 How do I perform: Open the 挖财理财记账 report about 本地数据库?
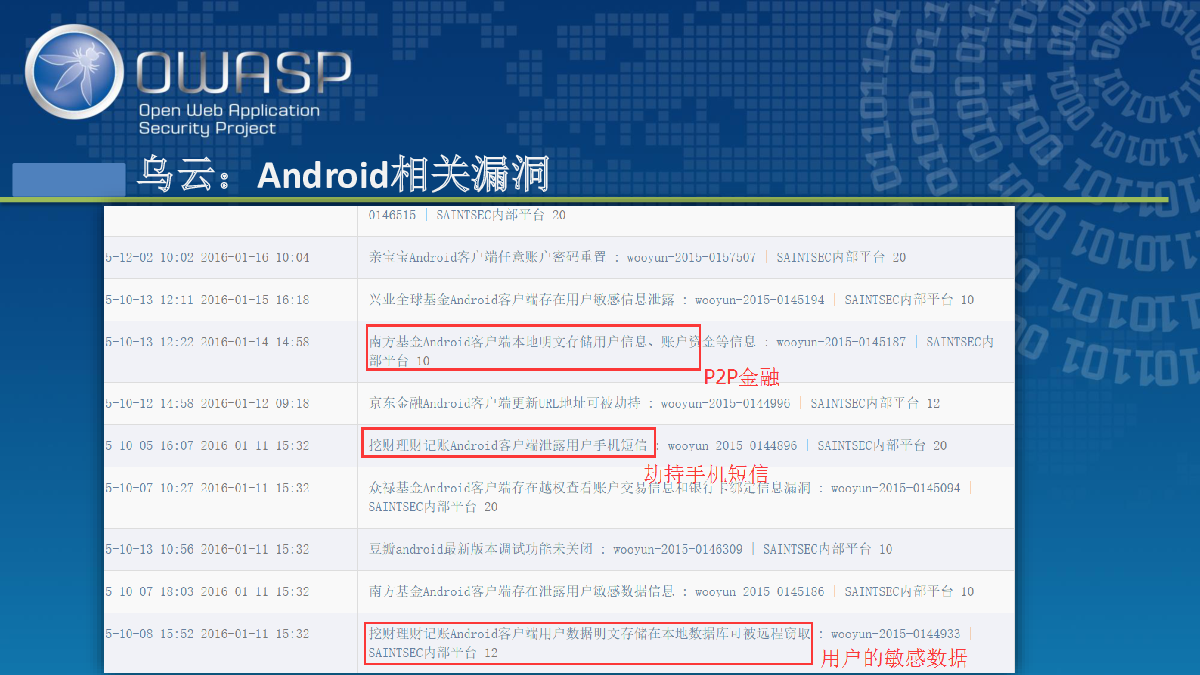[590, 633]
